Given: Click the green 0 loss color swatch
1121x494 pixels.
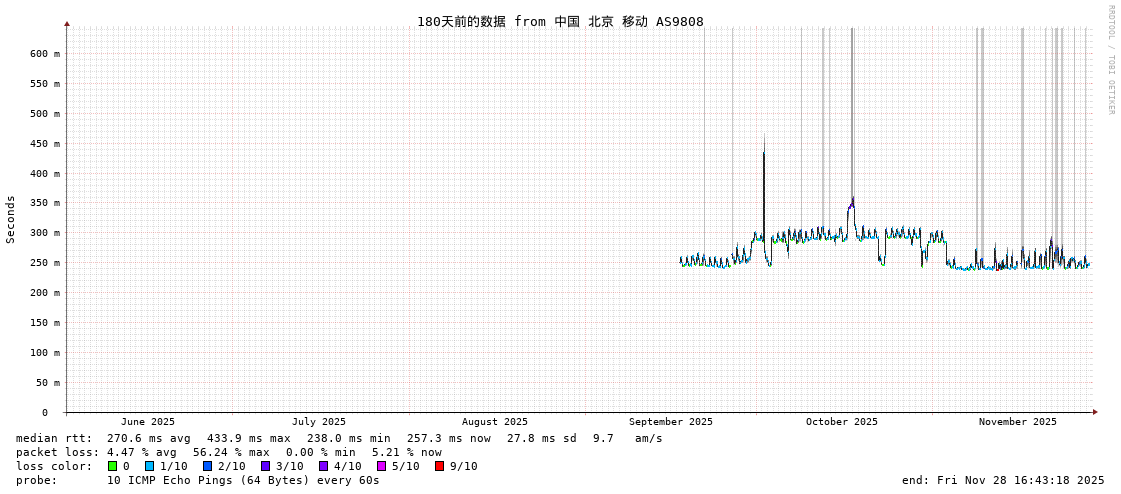Looking at the screenshot, I should coord(112,466).
